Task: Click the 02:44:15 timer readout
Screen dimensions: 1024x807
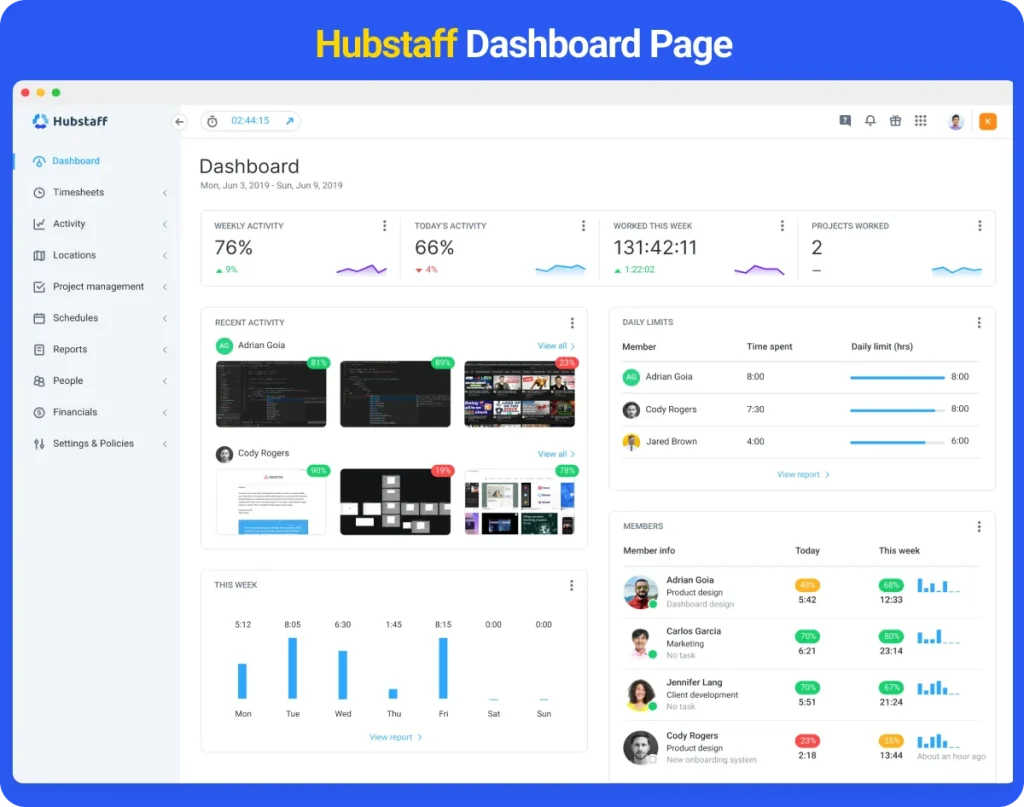Action: click(250, 121)
